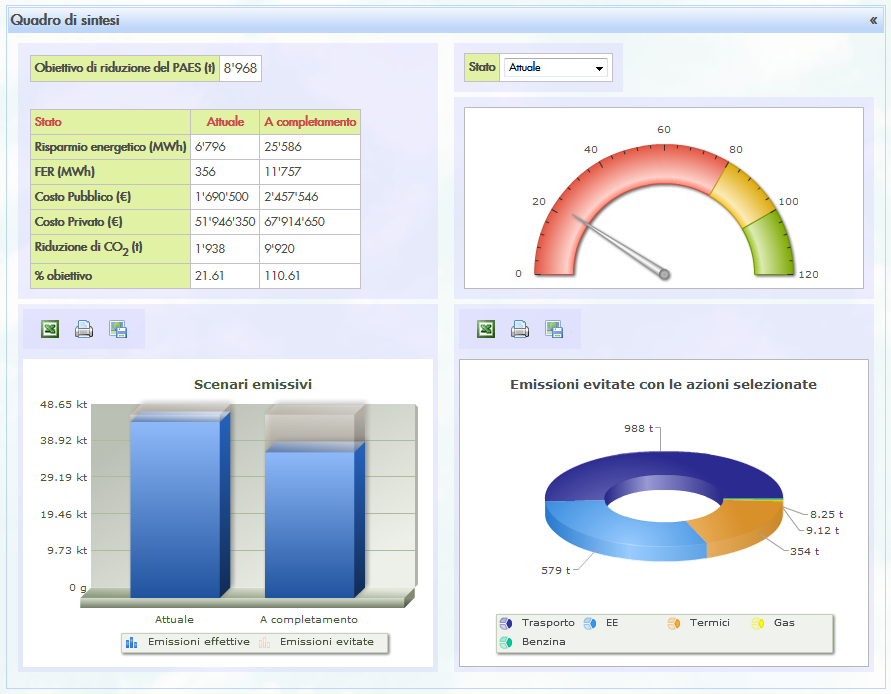Click FER value 356
The height and width of the screenshot is (694, 891).
coord(225,172)
